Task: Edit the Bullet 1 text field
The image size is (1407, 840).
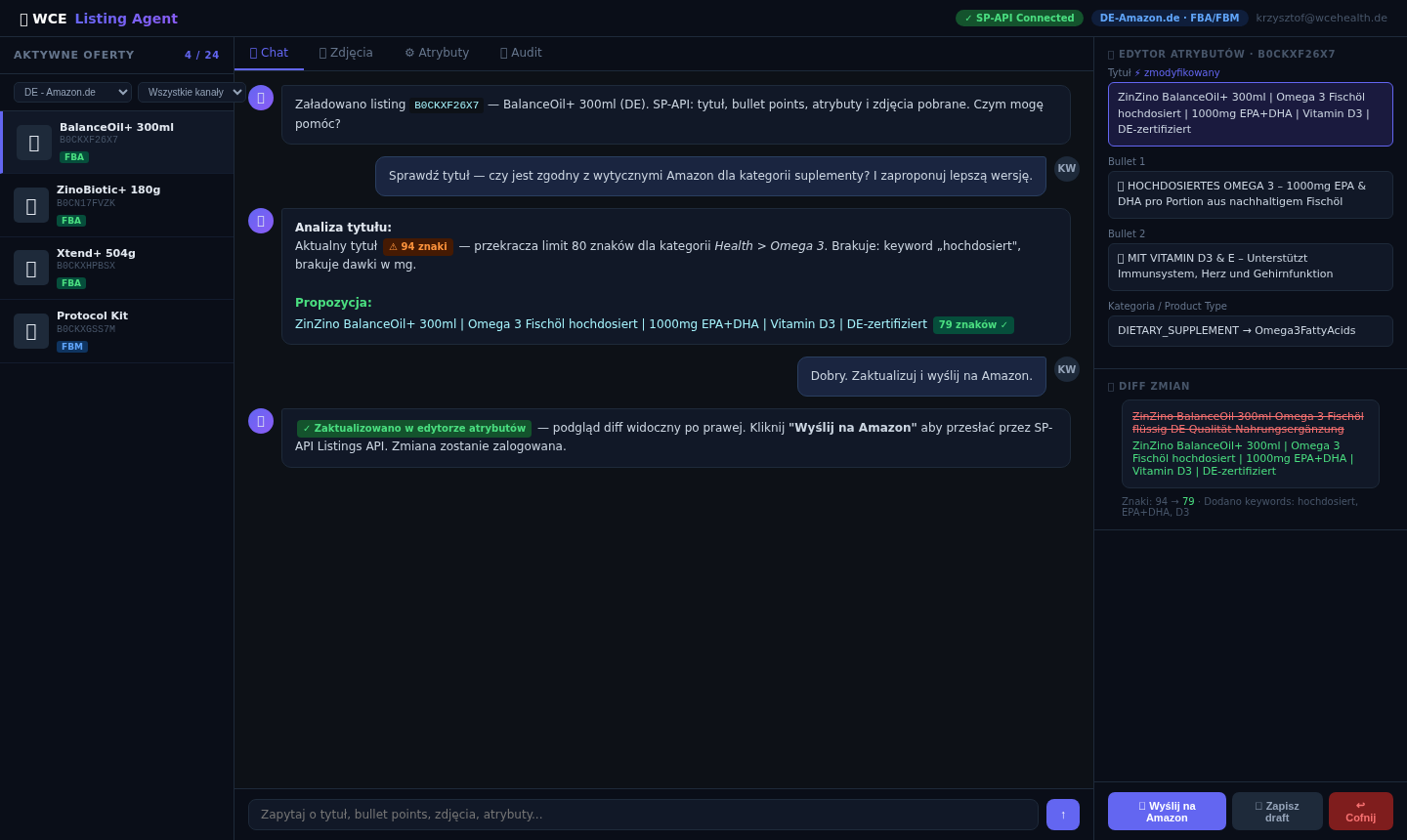Action: (1251, 194)
